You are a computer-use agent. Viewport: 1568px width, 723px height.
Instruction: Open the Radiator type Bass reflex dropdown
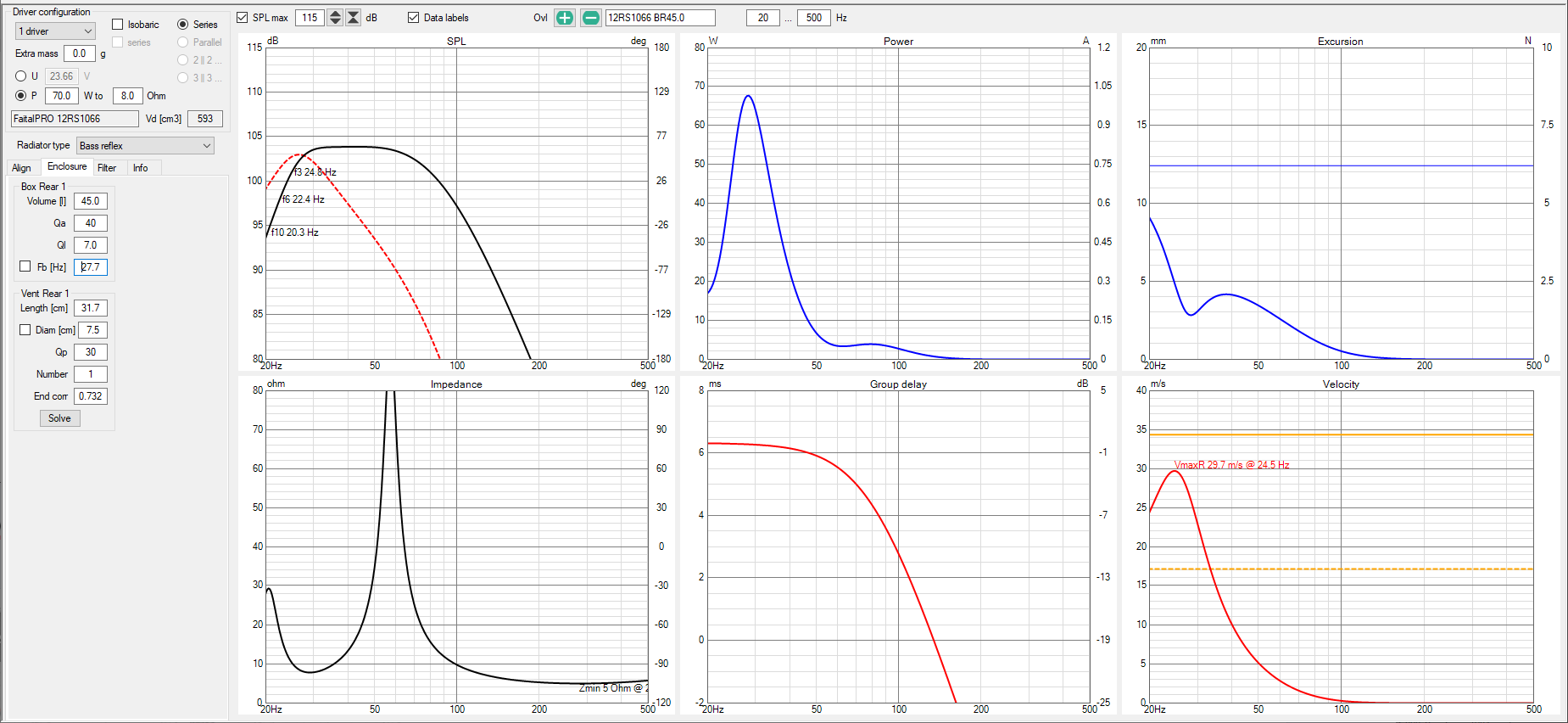145,146
